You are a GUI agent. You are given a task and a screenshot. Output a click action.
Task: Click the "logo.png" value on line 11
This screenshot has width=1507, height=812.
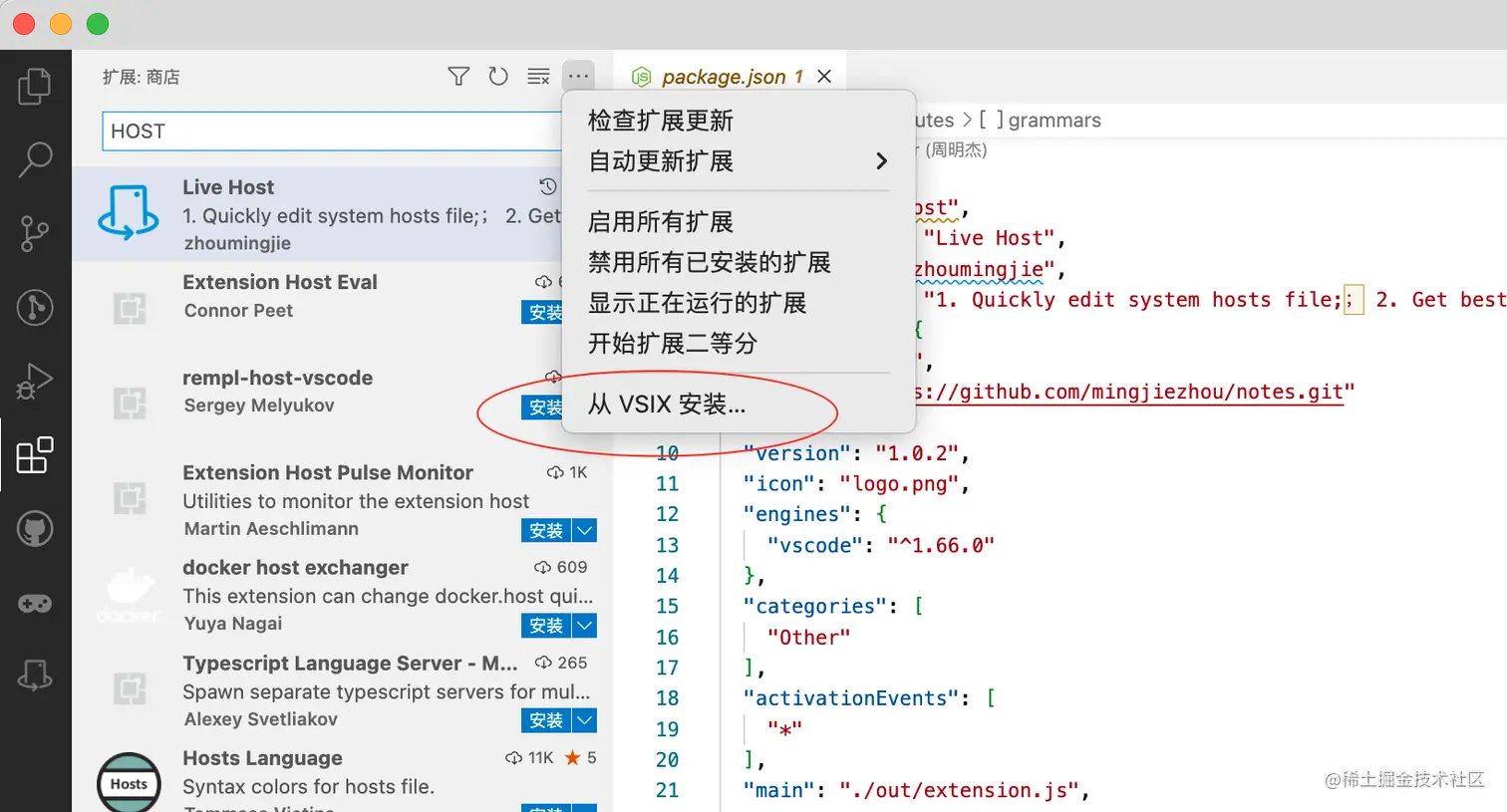click(899, 484)
